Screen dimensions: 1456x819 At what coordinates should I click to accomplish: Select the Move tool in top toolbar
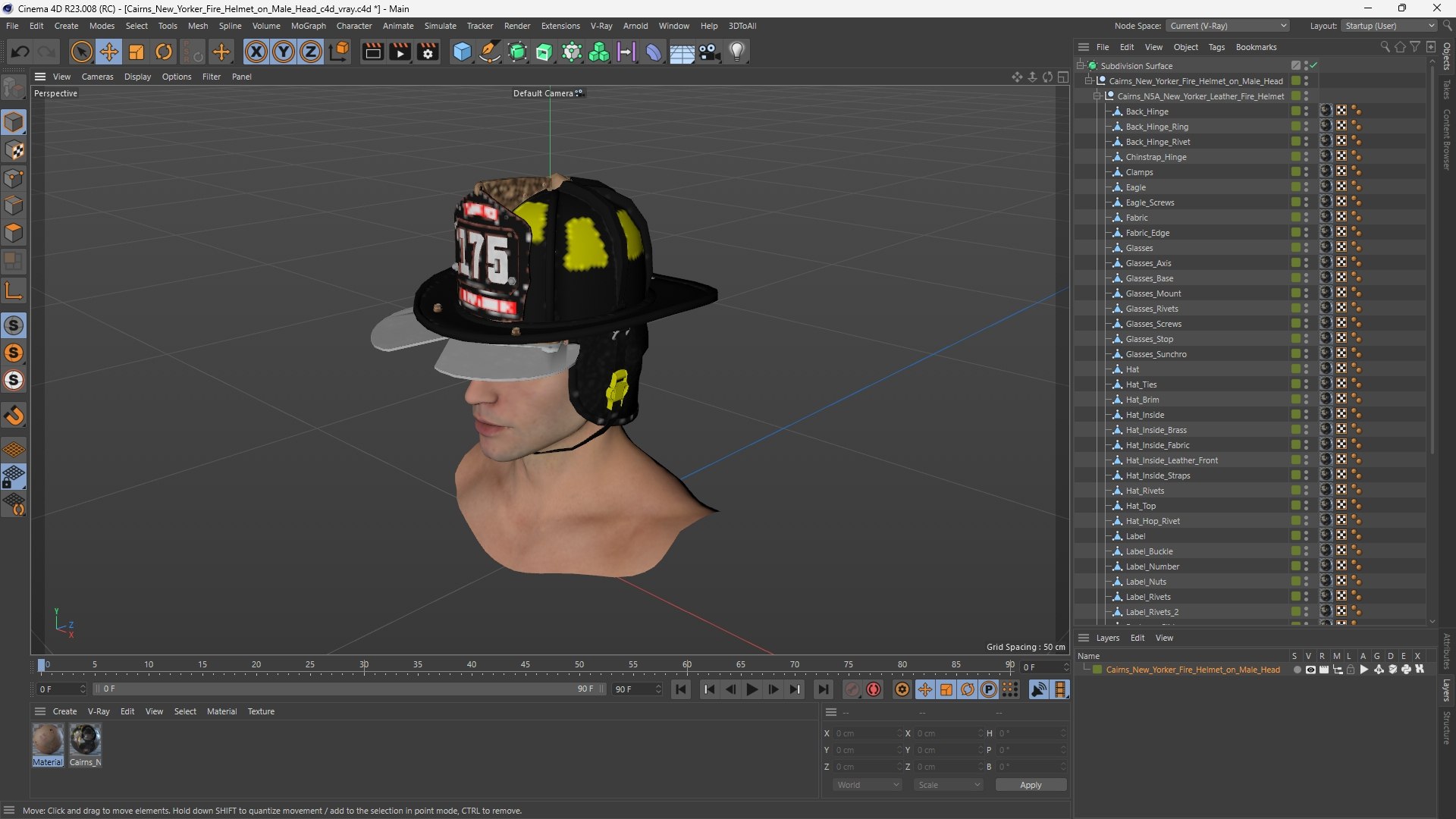(x=109, y=52)
